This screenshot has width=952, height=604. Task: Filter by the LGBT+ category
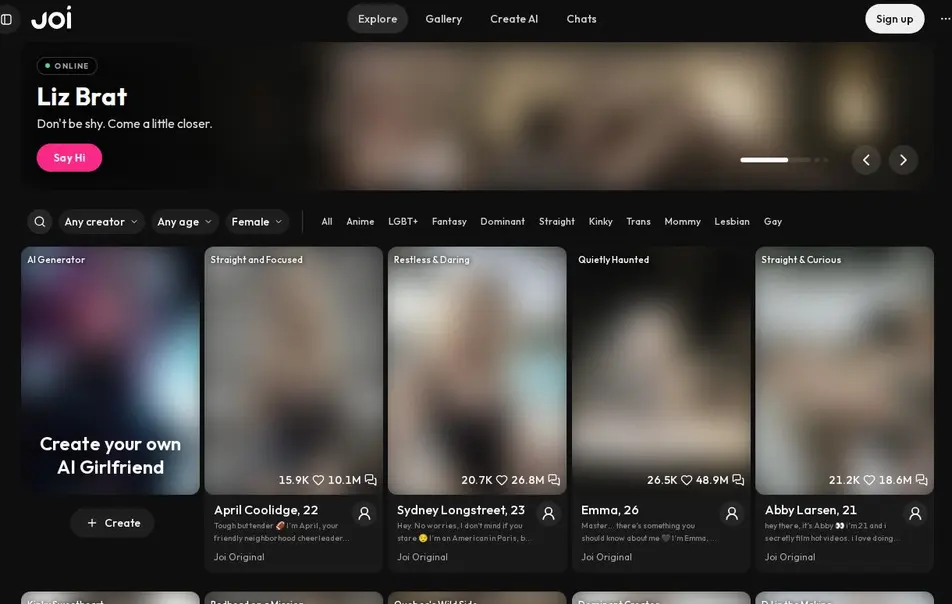coord(403,222)
